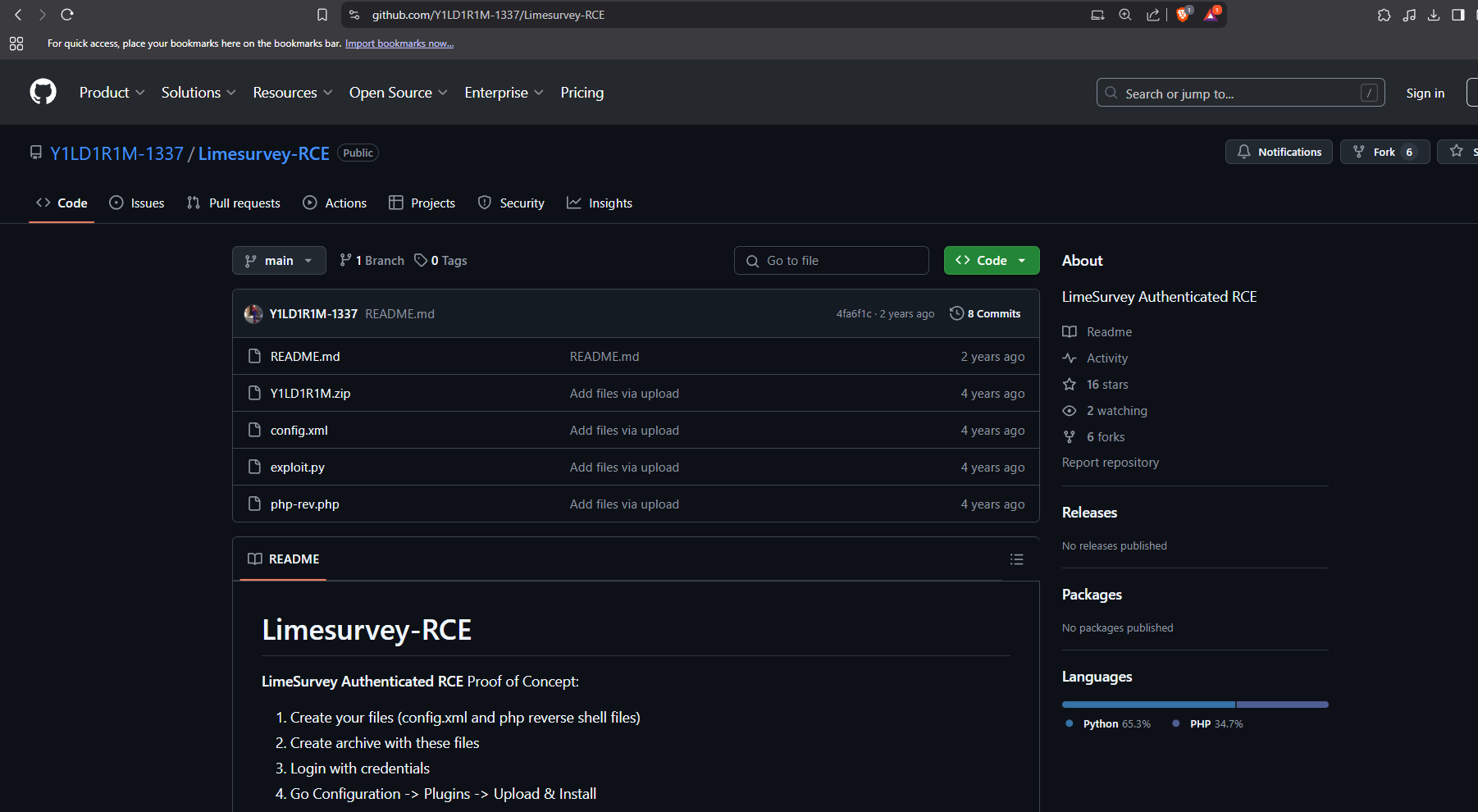
Task: Toggle the browser sidebar panel
Action: tap(1458, 15)
